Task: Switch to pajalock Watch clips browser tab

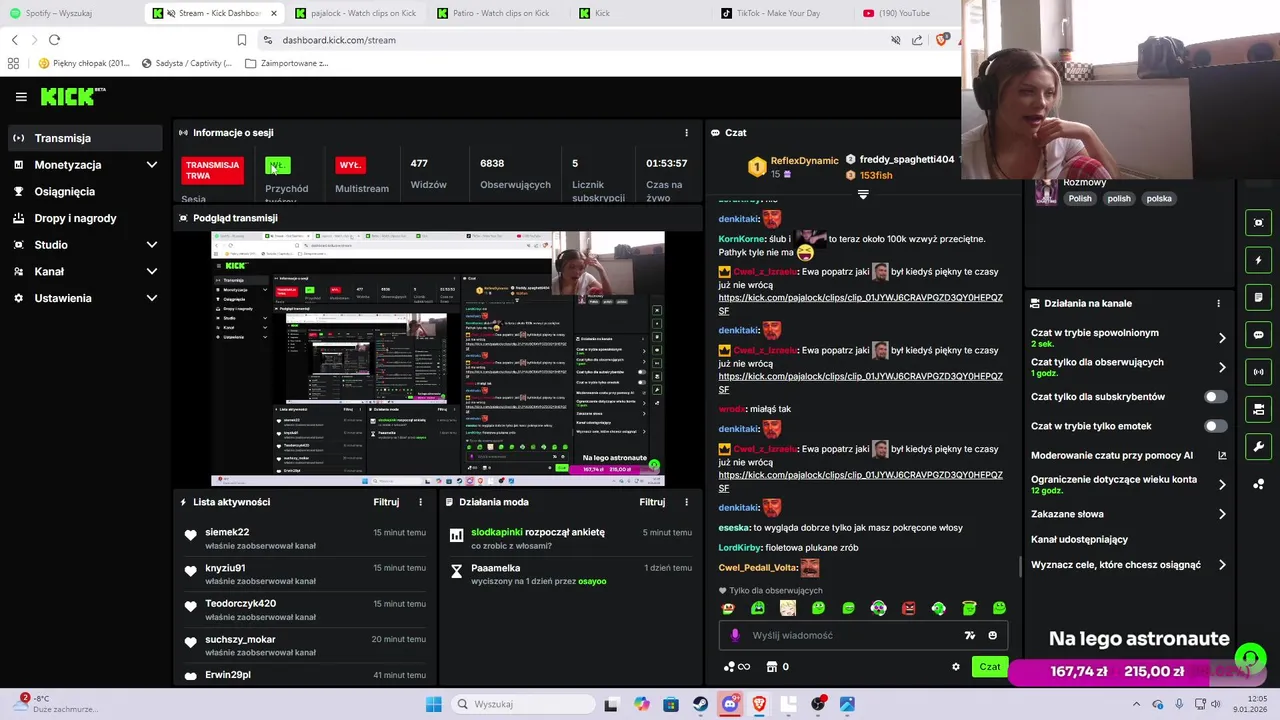Action: coord(358,13)
